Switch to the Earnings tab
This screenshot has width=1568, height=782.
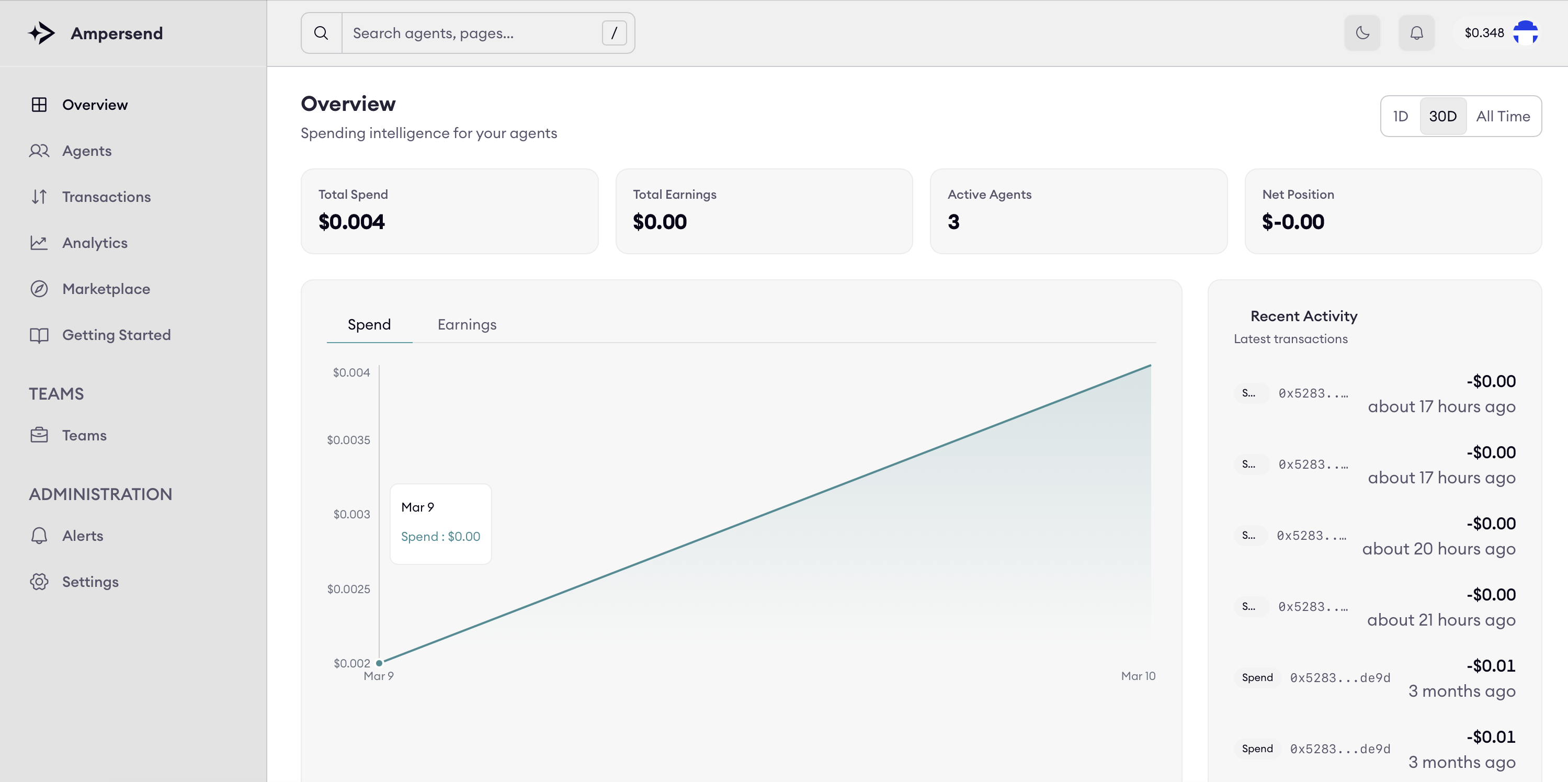[466, 324]
